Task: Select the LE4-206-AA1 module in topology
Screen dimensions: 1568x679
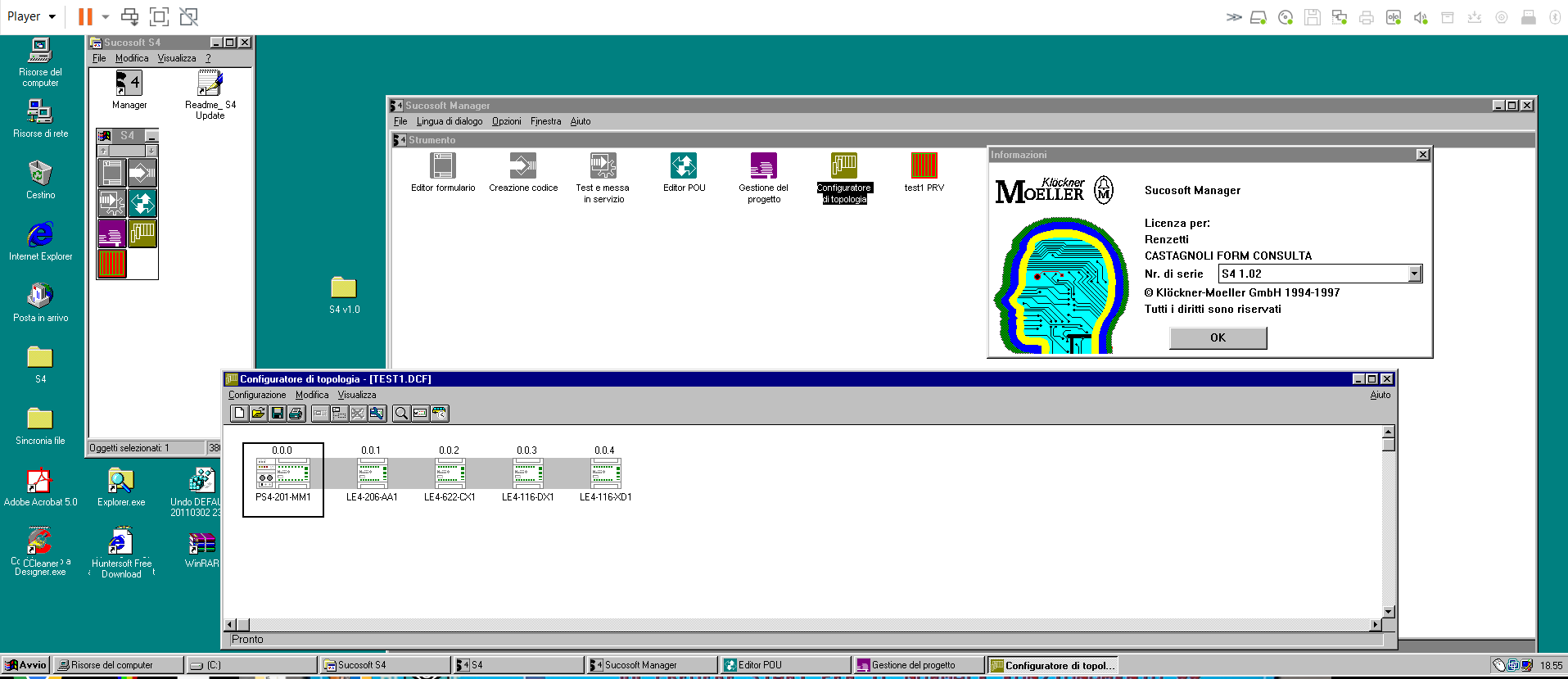Action: click(372, 474)
